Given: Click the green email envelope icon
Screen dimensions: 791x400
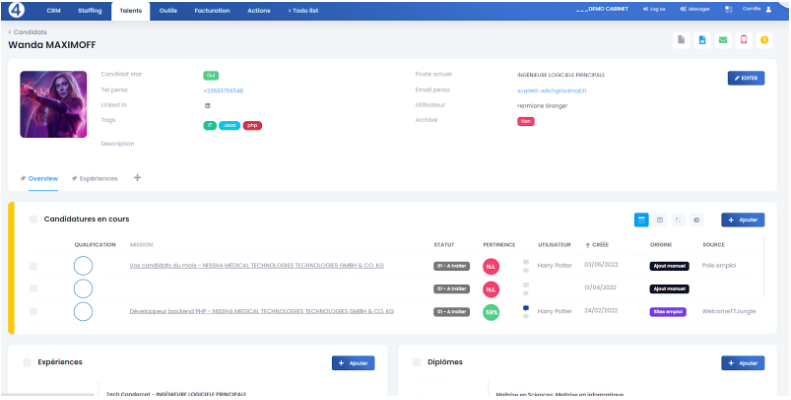Looking at the screenshot, I should 723,40.
